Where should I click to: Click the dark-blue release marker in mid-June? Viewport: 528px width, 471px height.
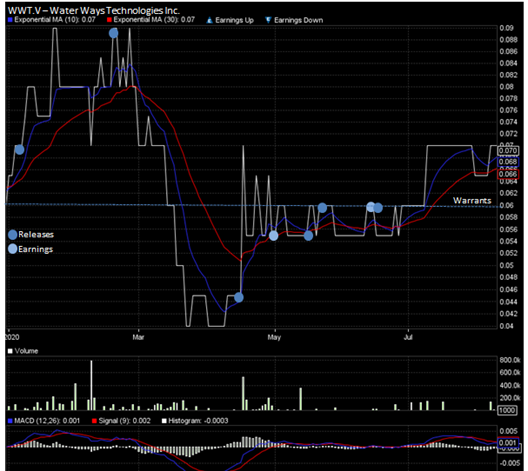pos(378,208)
